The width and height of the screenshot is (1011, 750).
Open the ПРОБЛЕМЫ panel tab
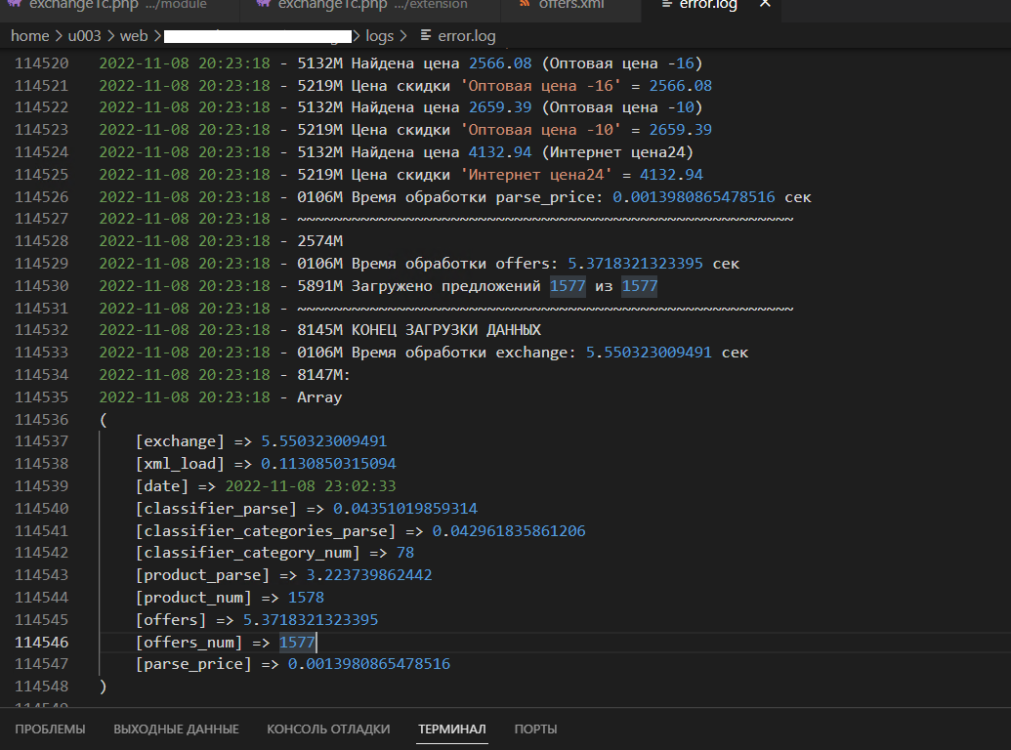tap(50, 729)
